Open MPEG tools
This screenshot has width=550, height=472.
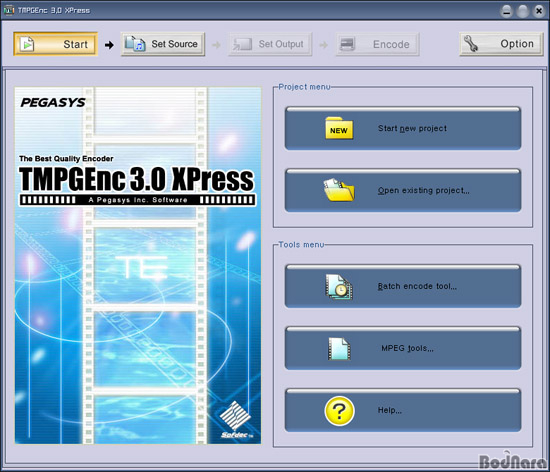pos(403,348)
